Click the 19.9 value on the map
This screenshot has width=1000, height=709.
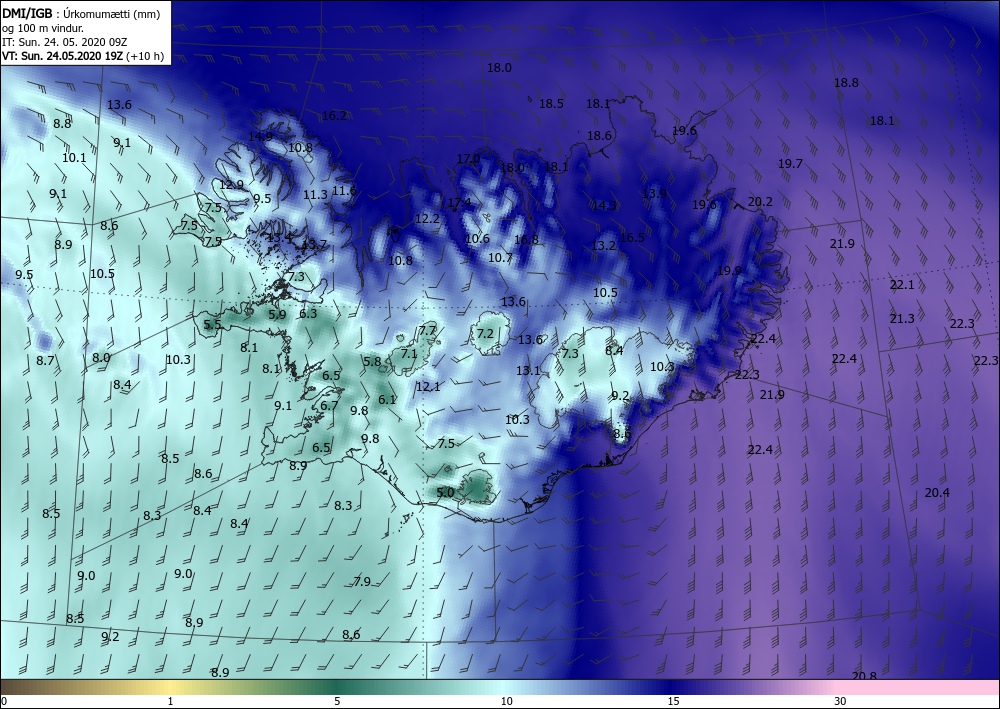pyautogui.click(x=730, y=270)
